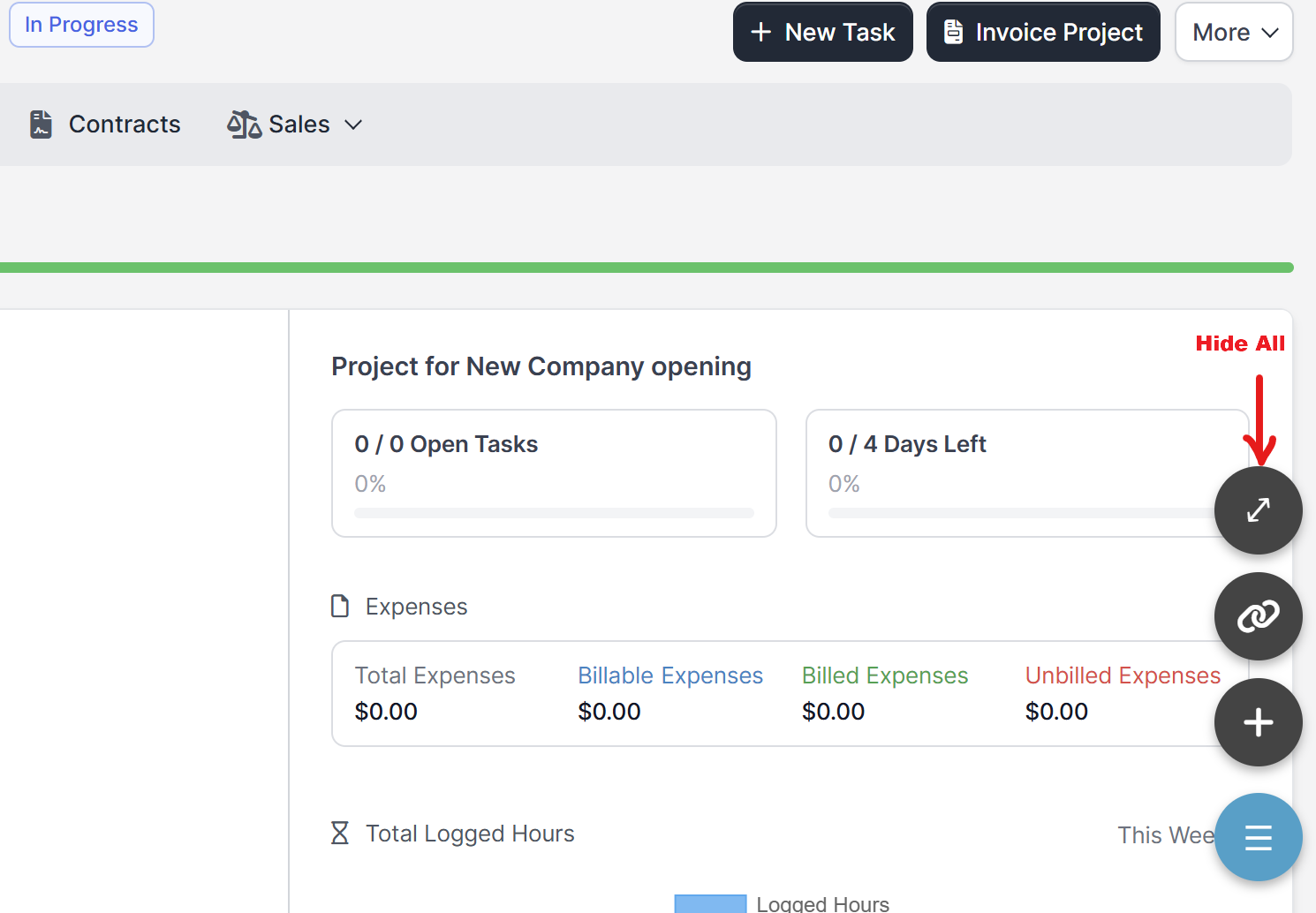Open the Contracts tab
The image size is (1316, 913).
pos(125,124)
